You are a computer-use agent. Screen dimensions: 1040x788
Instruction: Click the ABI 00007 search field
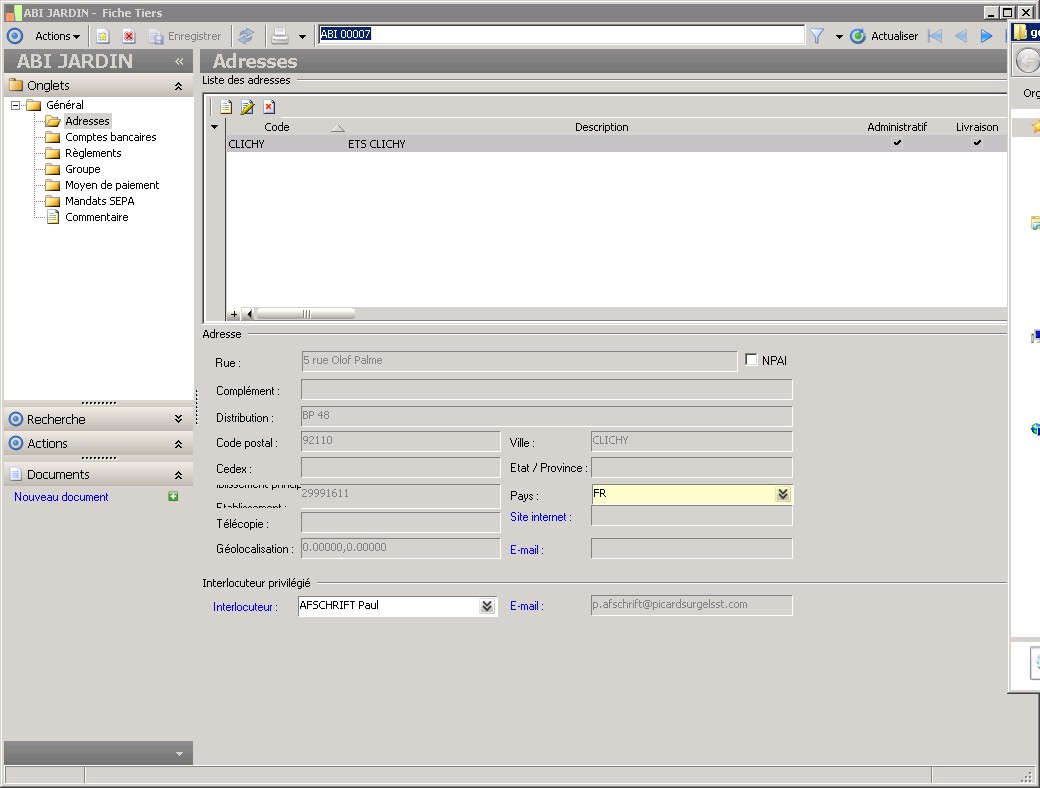coord(560,35)
